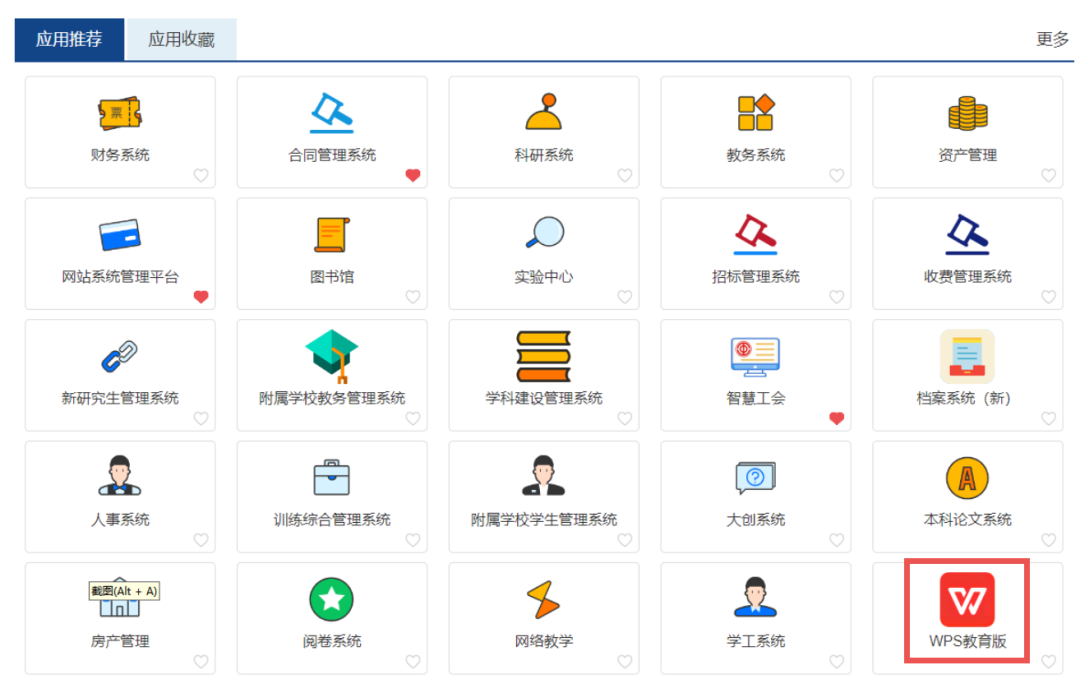Click the 训练综合管理系统 label text
This screenshot has width=1080, height=693.
tap(332, 520)
